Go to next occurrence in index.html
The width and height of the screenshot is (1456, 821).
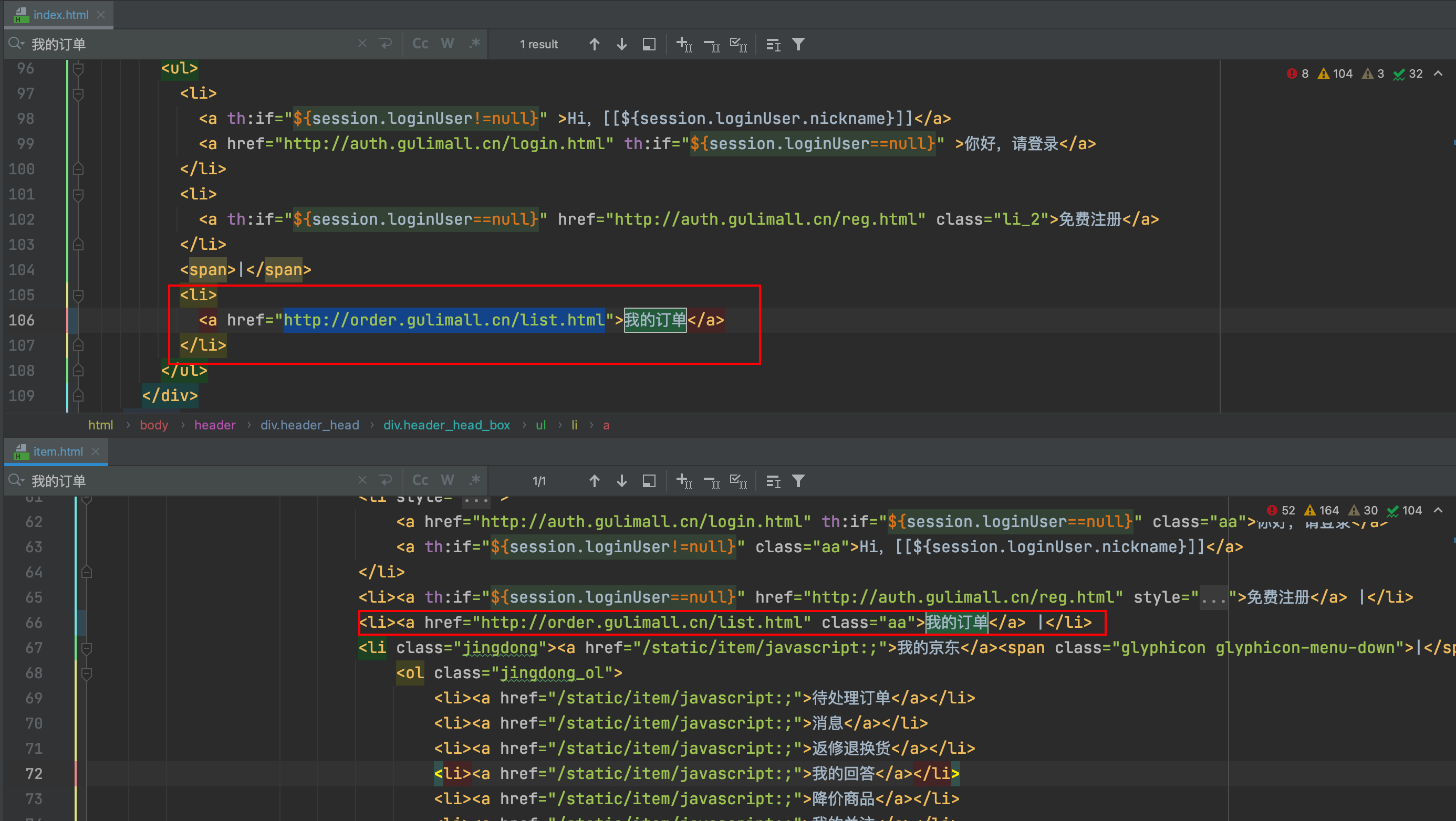[621, 44]
